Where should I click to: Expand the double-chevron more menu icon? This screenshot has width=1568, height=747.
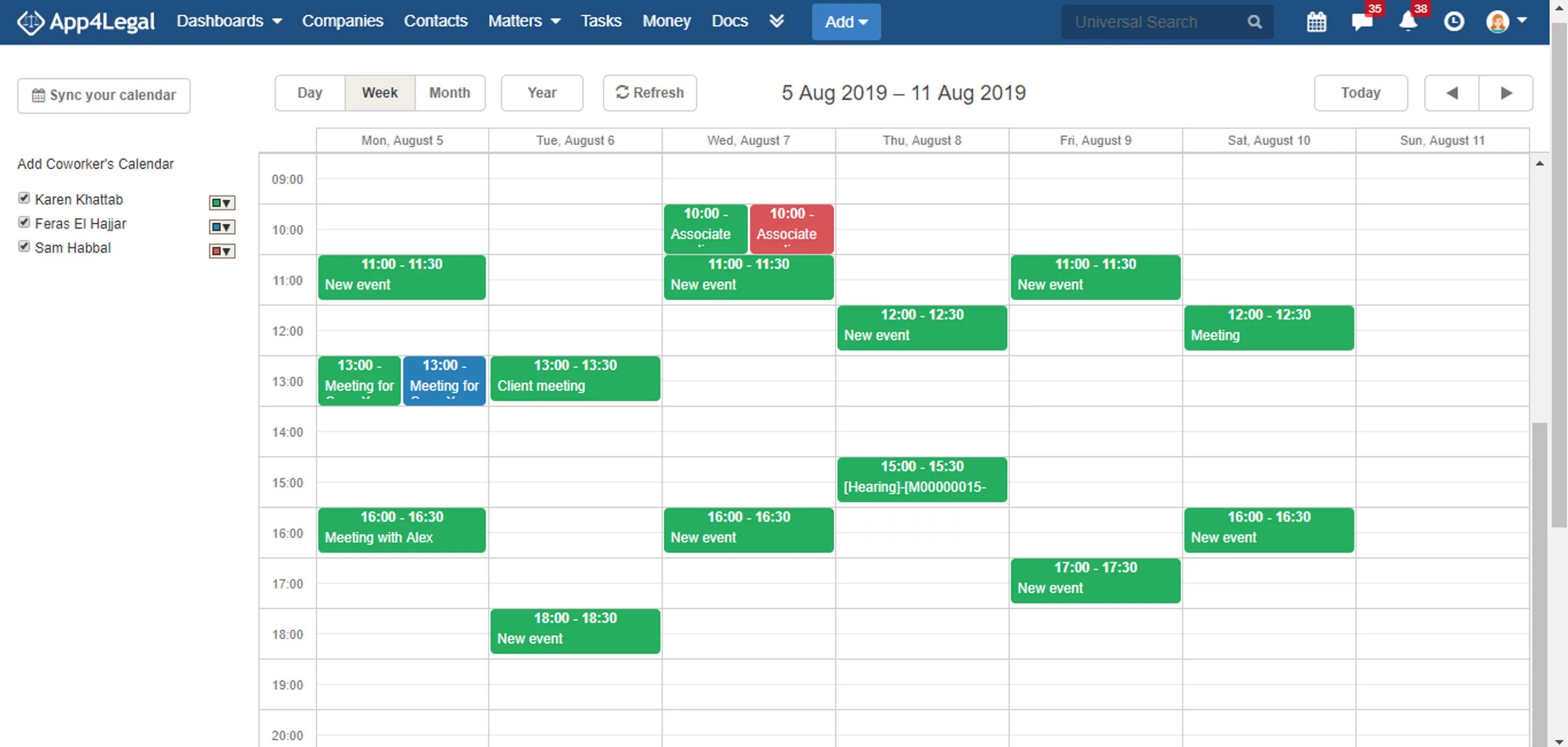click(x=776, y=21)
